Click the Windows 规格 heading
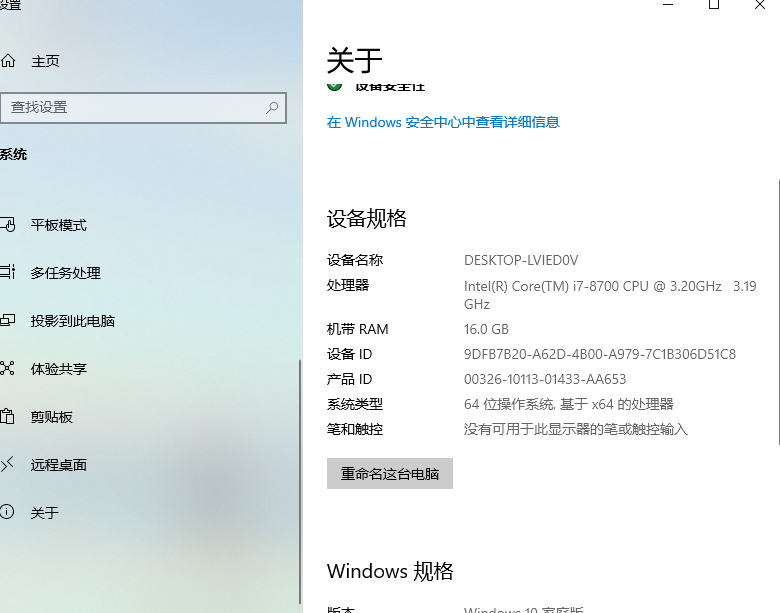 tap(390, 571)
